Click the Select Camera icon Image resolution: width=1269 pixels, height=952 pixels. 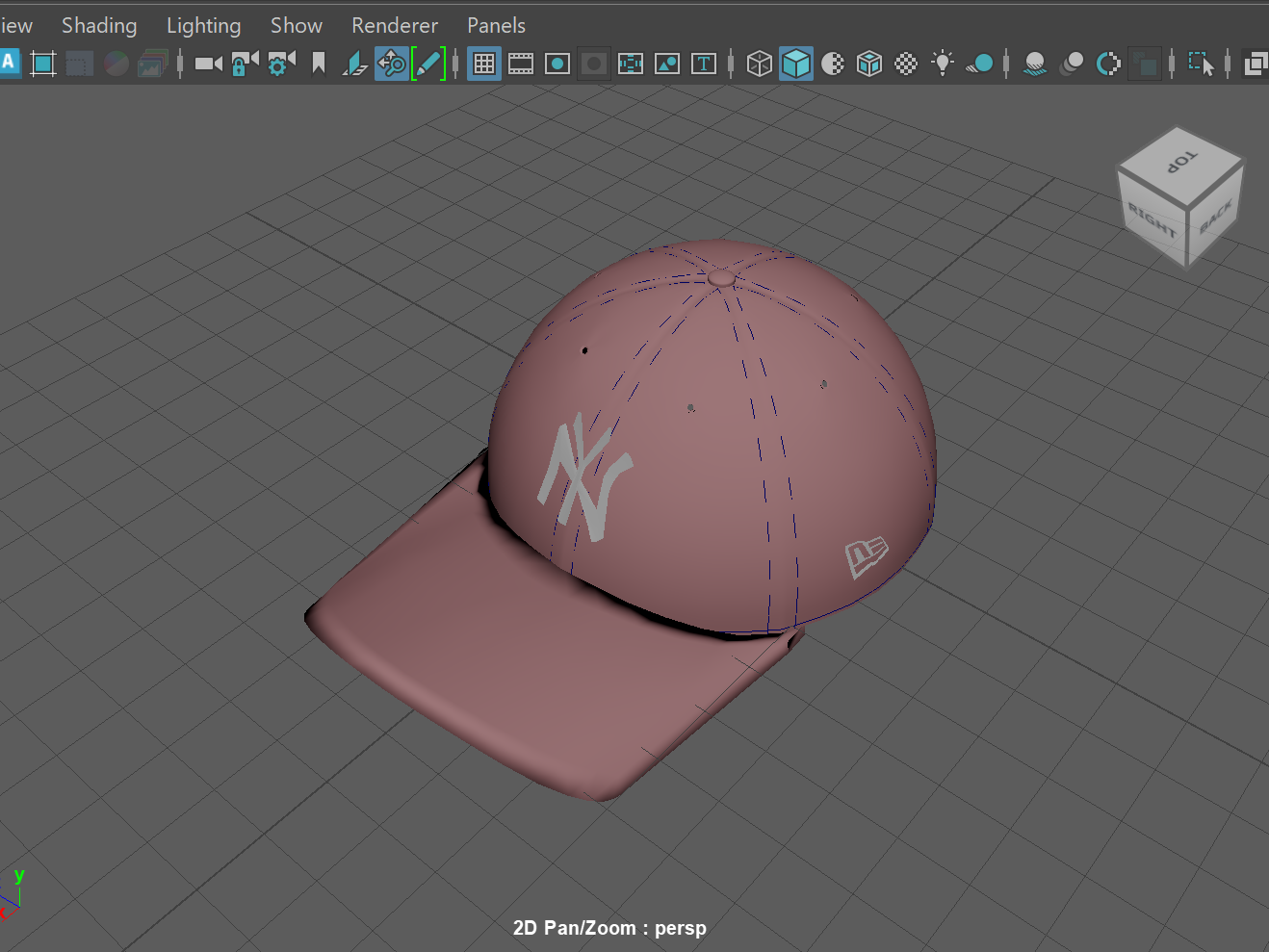click(x=208, y=64)
